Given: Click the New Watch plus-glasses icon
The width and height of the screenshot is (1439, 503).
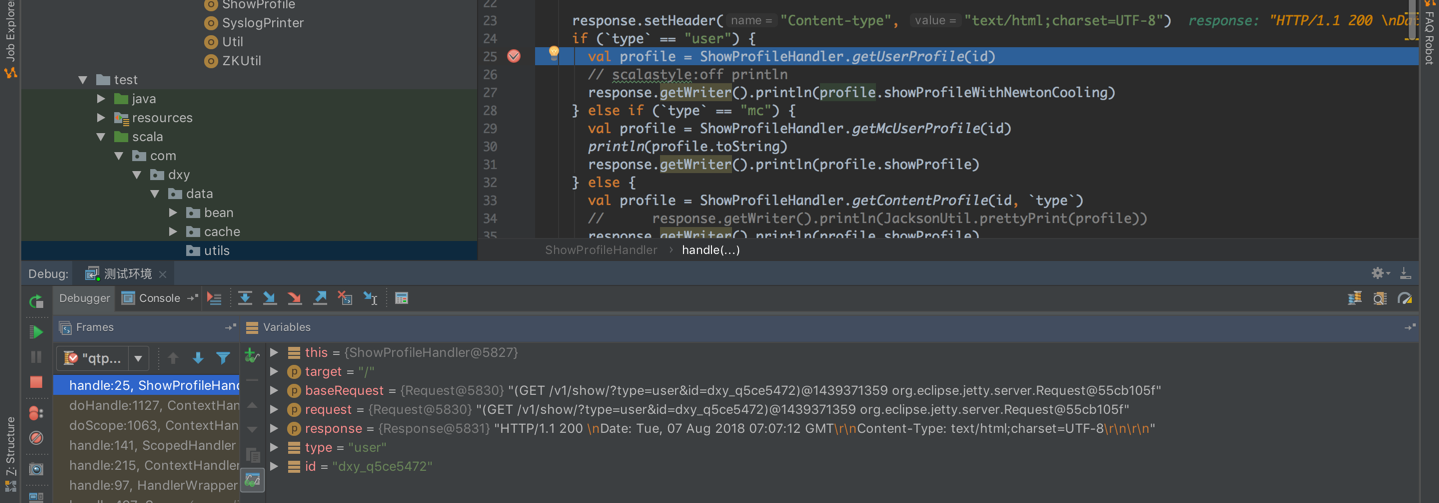Looking at the screenshot, I should pyautogui.click(x=252, y=354).
